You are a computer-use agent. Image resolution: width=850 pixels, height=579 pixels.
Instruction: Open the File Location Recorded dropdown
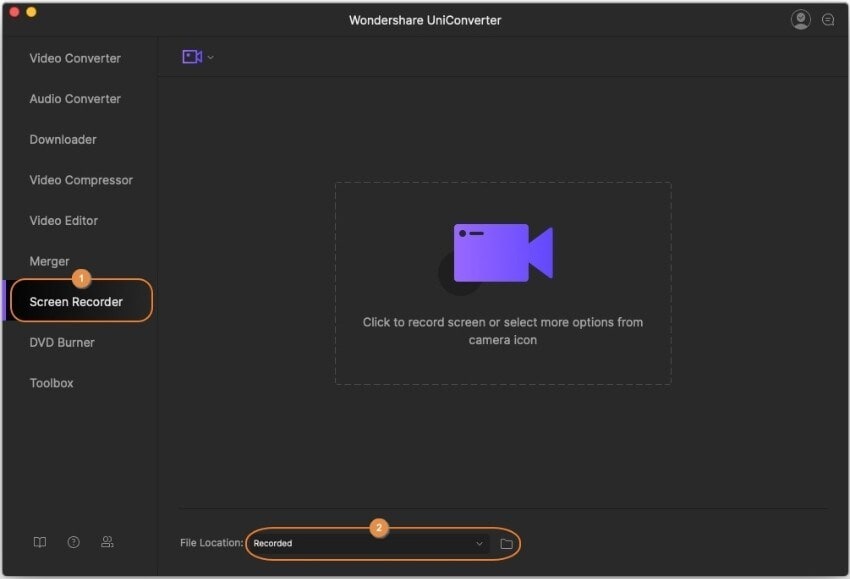coord(368,543)
